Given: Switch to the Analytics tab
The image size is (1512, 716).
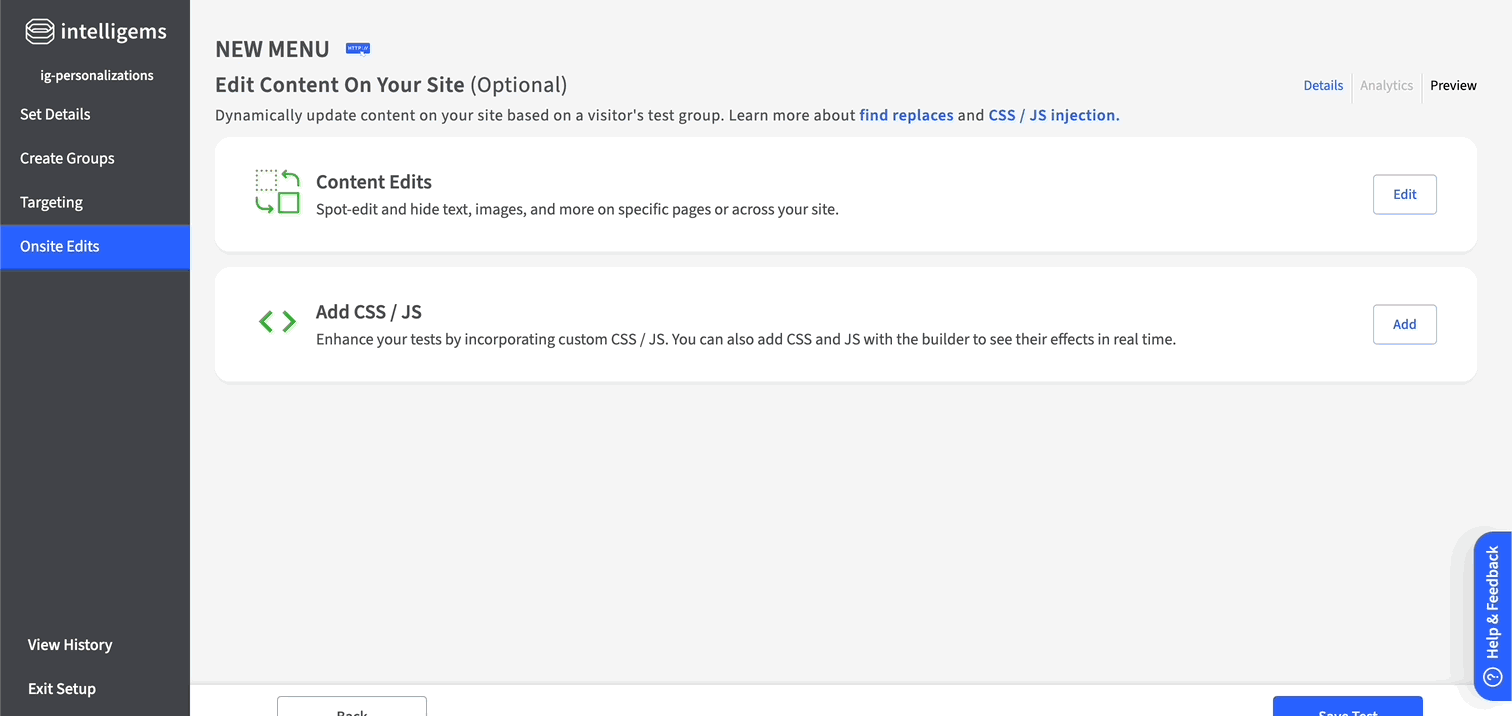Looking at the screenshot, I should click(1386, 86).
